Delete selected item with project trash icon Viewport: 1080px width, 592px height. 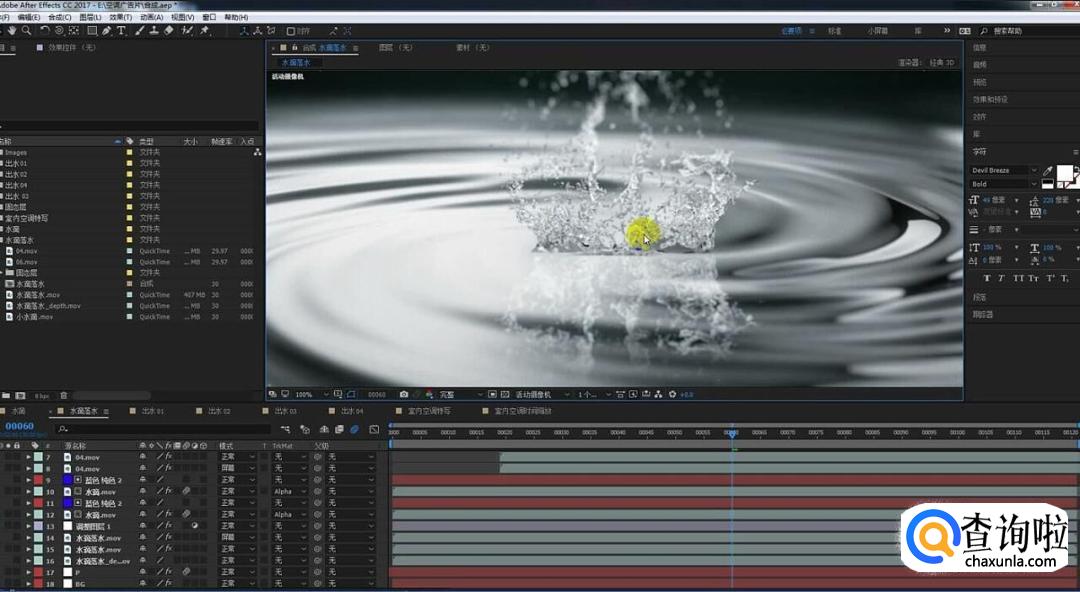click(x=64, y=395)
